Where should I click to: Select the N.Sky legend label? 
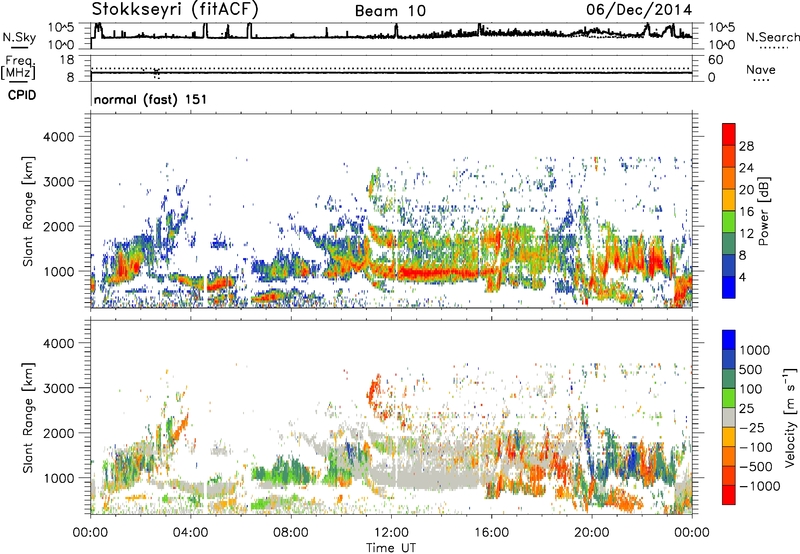pyautogui.click(x=19, y=37)
